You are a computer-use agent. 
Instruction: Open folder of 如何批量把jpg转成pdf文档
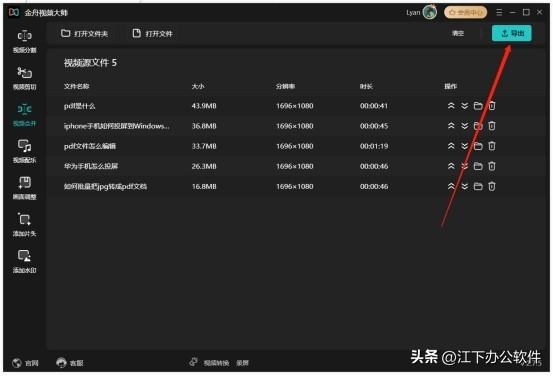[478, 186]
